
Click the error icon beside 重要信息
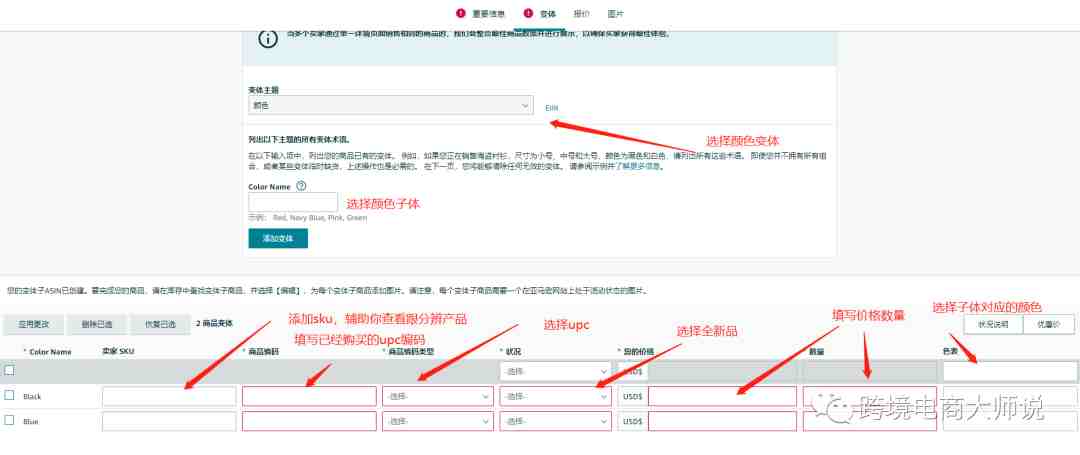[x=461, y=13]
